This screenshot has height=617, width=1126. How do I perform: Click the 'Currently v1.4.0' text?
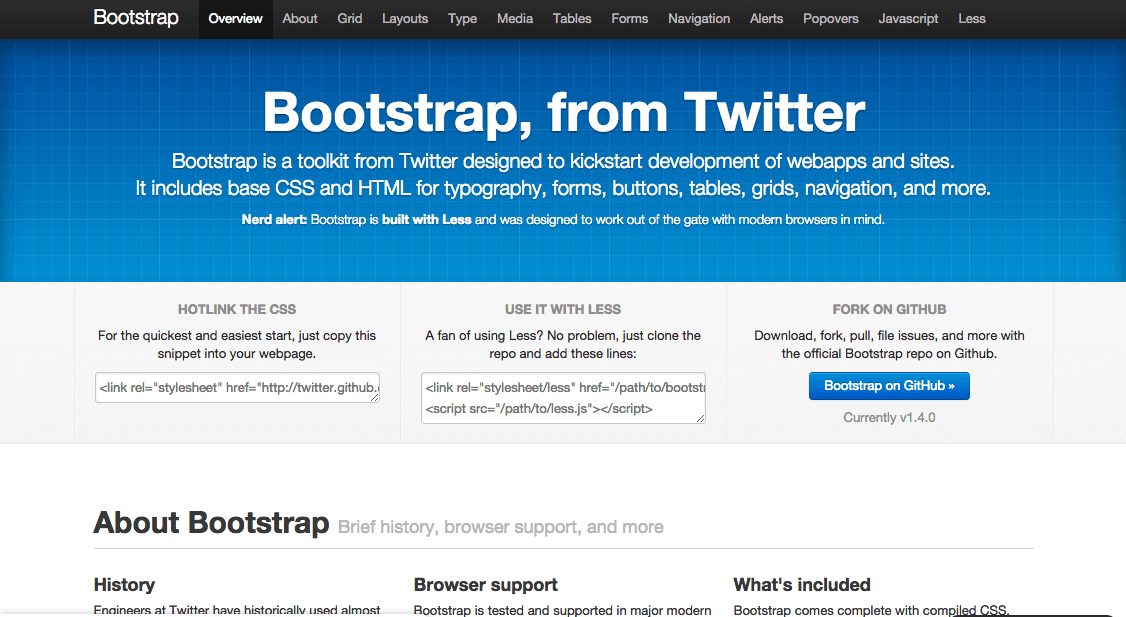(x=889, y=417)
